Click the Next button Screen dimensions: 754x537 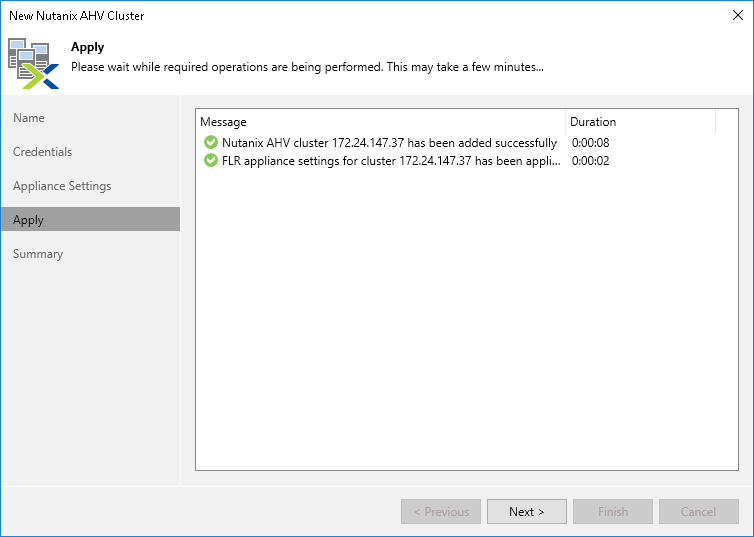click(x=527, y=512)
